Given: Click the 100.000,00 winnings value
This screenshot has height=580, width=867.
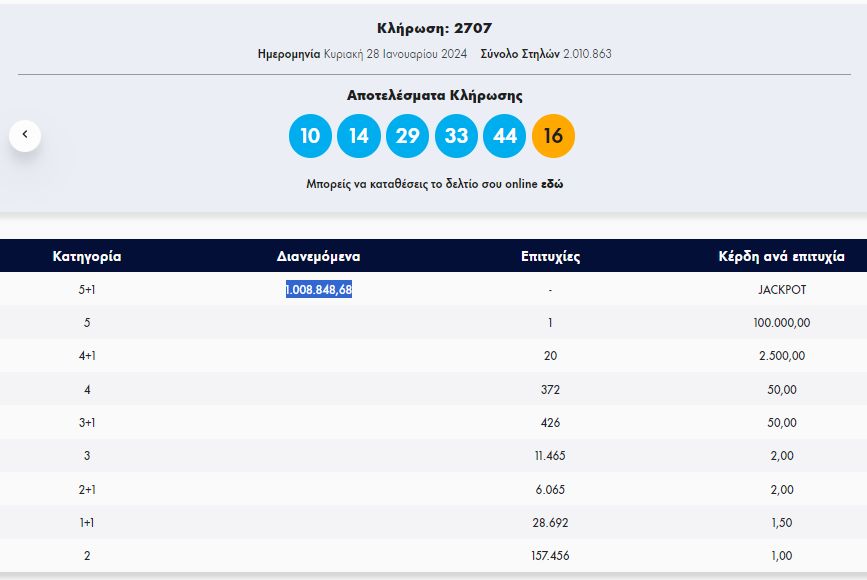Looking at the screenshot, I should click(x=781, y=323).
